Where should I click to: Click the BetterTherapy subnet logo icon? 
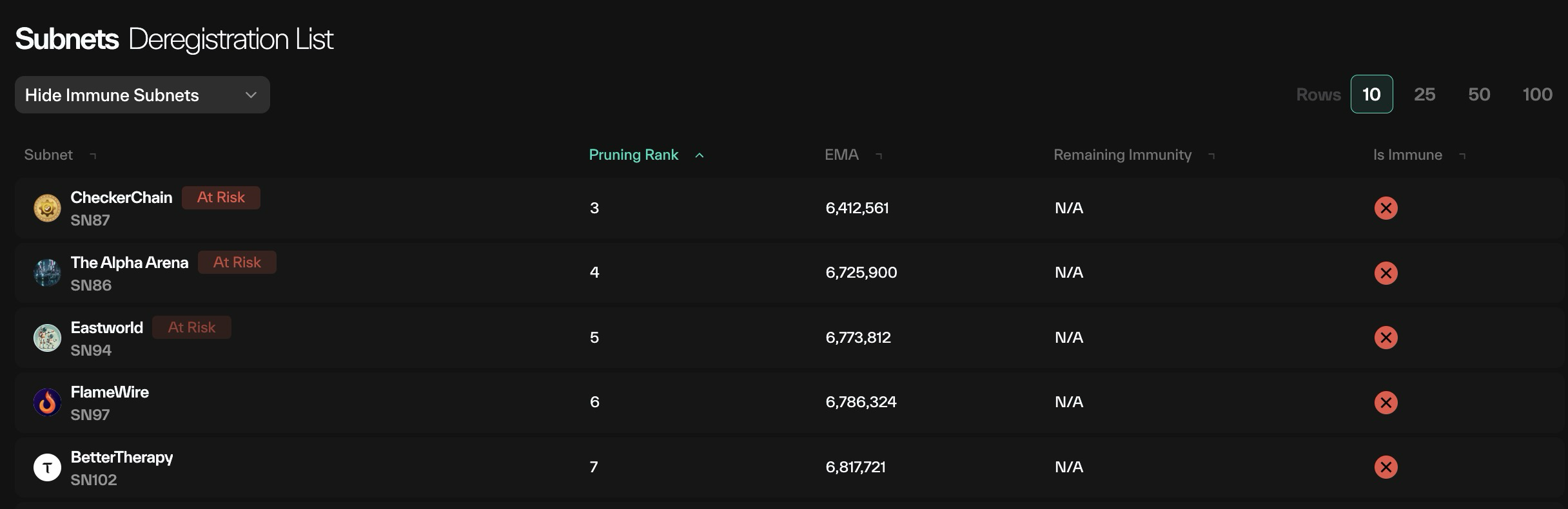[x=47, y=467]
